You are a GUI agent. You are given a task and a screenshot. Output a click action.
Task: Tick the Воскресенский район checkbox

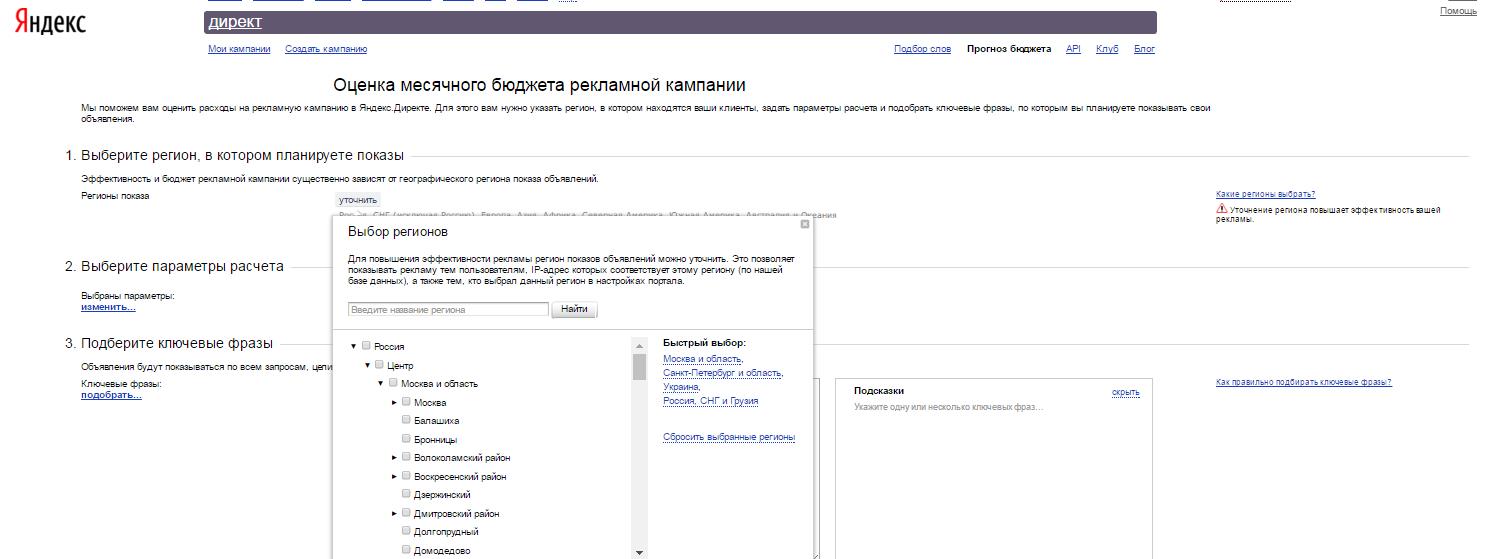tap(406, 476)
